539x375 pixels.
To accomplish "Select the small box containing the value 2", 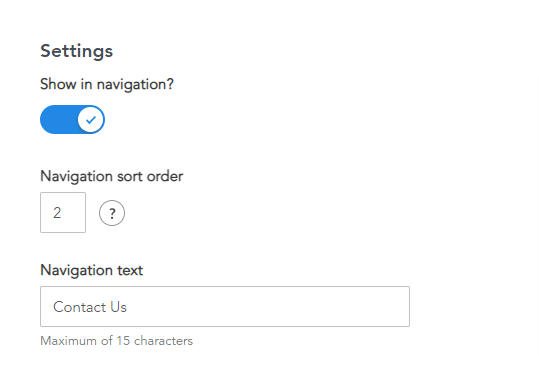I will click(63, 212).
